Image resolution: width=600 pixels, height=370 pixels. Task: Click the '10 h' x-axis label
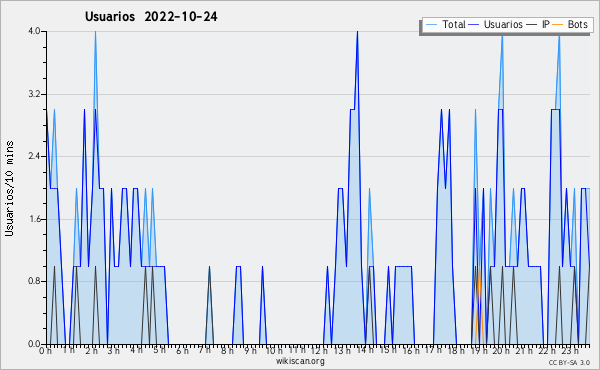point(274,350)
